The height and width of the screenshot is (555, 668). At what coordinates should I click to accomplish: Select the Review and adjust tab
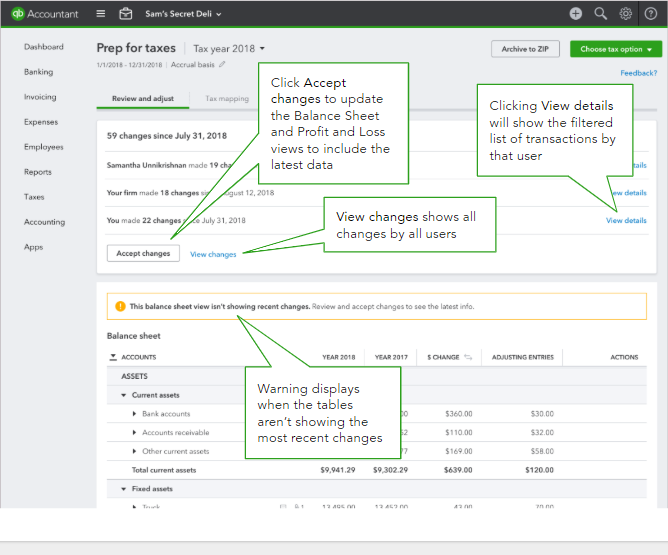point(143,98)
